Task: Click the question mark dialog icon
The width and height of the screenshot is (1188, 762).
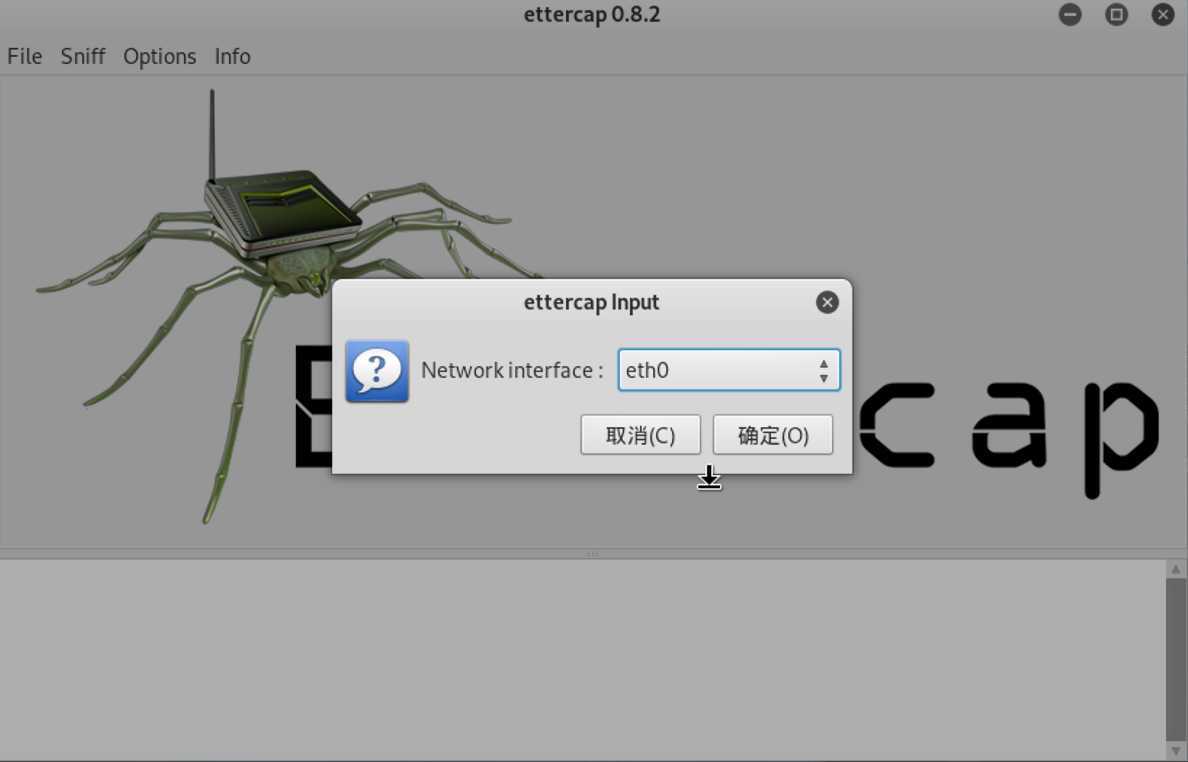Action: (377, 371)
